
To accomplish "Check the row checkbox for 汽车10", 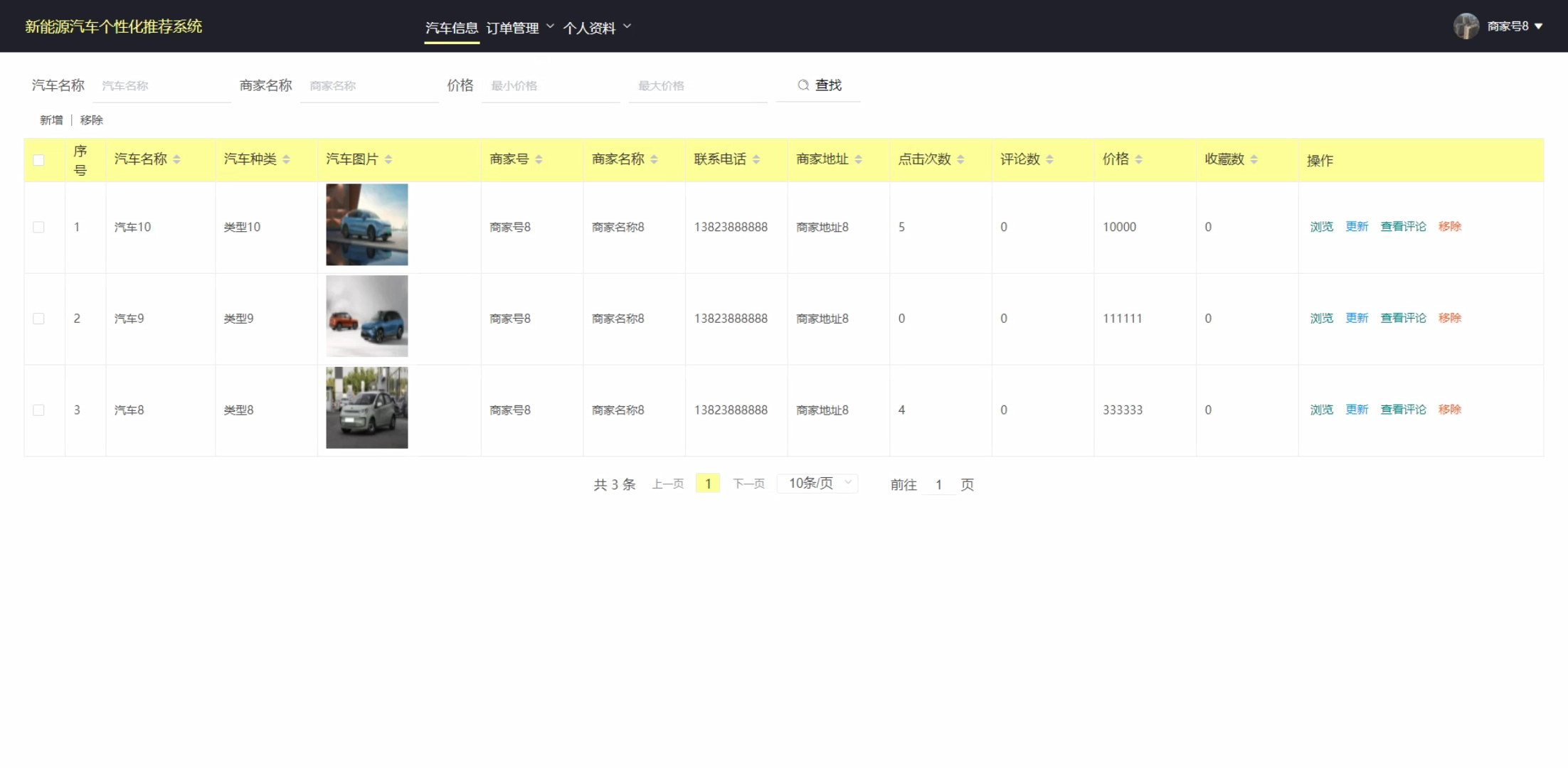I will tap(38, 227).
